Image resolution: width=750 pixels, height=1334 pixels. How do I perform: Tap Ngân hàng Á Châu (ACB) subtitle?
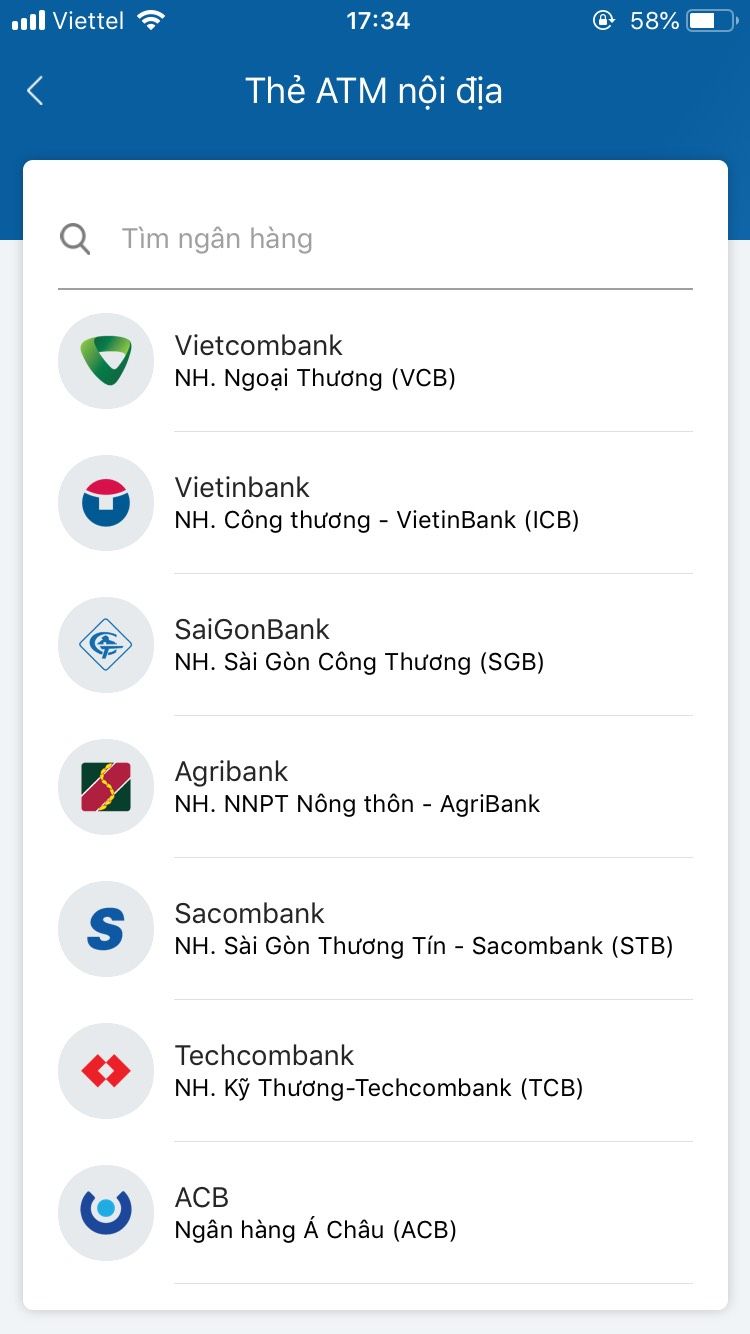(x=315, y=1230)
